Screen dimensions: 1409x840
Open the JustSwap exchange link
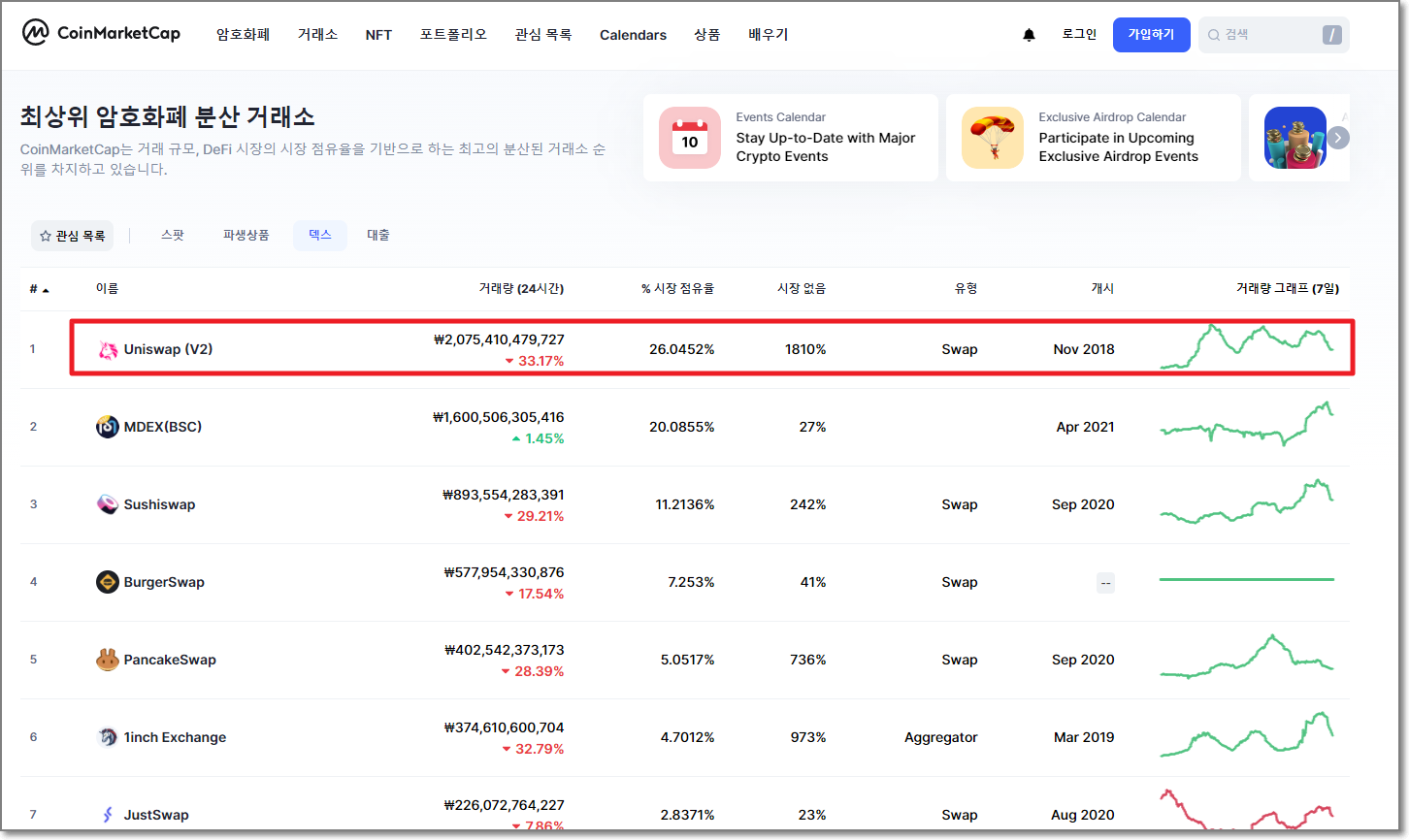tap(156, 815)
